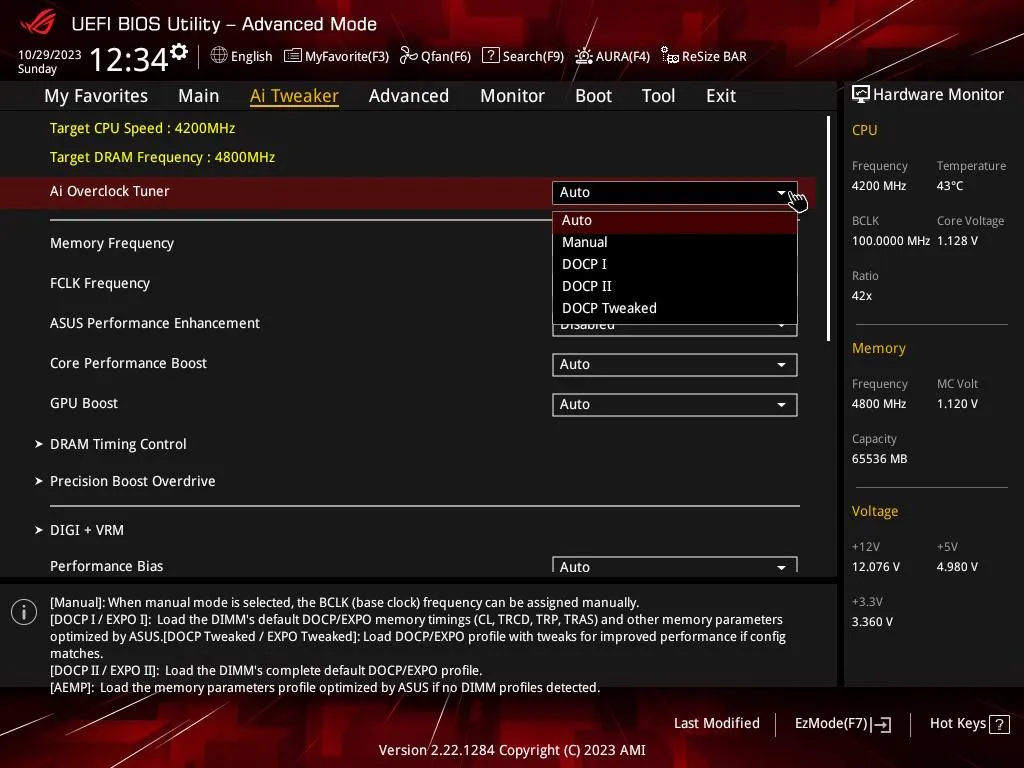
Task: Open AURA(F4) lighting icon
Action: tap(583, 56)
